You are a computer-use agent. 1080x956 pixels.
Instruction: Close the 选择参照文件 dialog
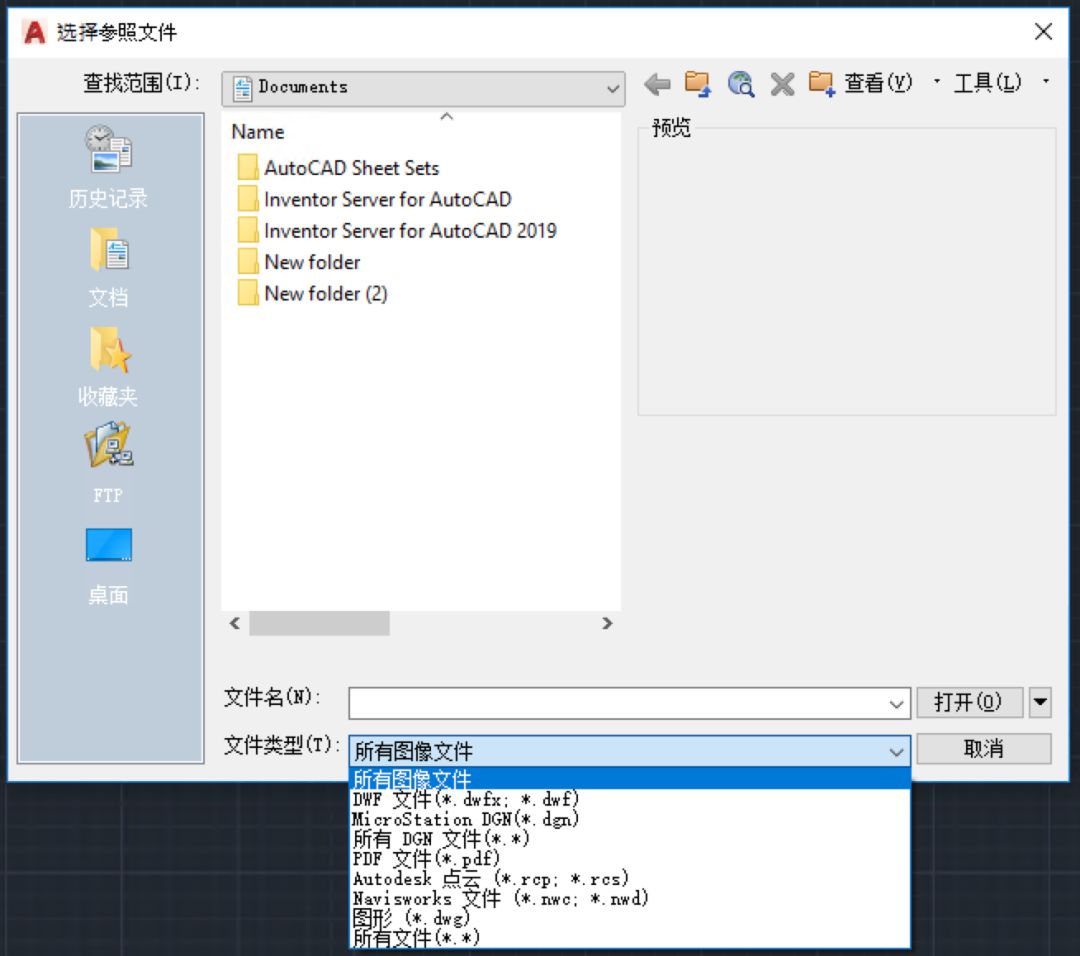pos(1043,31)
